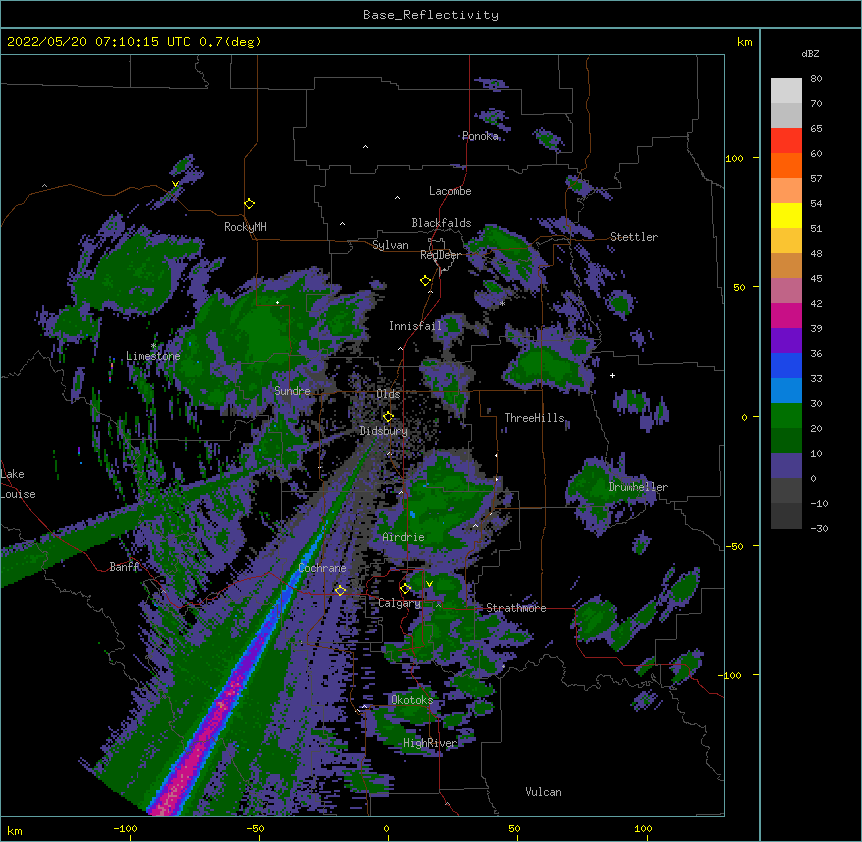Click the Vulcan label

[x=543, y=792]
